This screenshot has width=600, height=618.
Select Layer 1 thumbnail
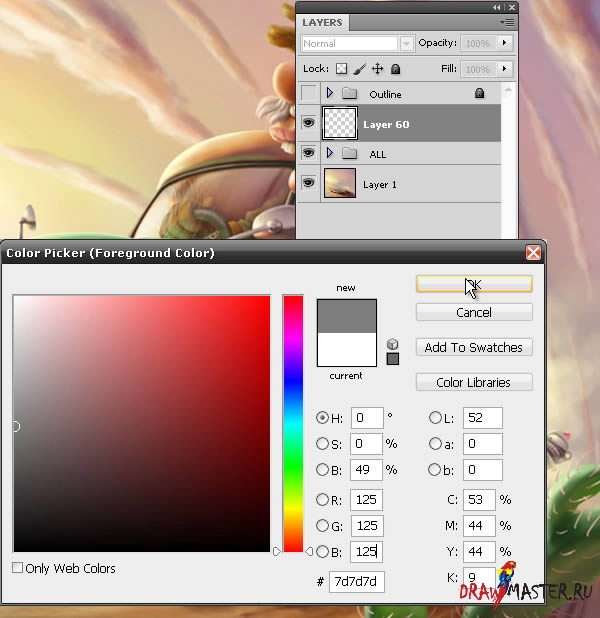click(340, 183)
